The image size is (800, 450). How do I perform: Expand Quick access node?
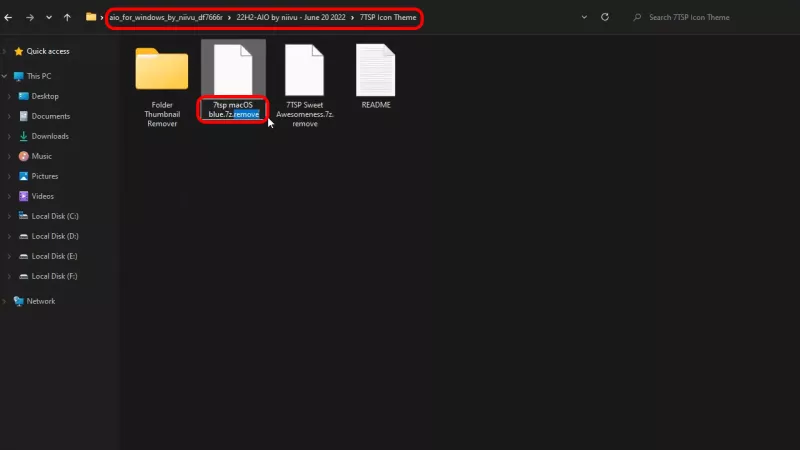pyautogui.click(x=5, y=51)
